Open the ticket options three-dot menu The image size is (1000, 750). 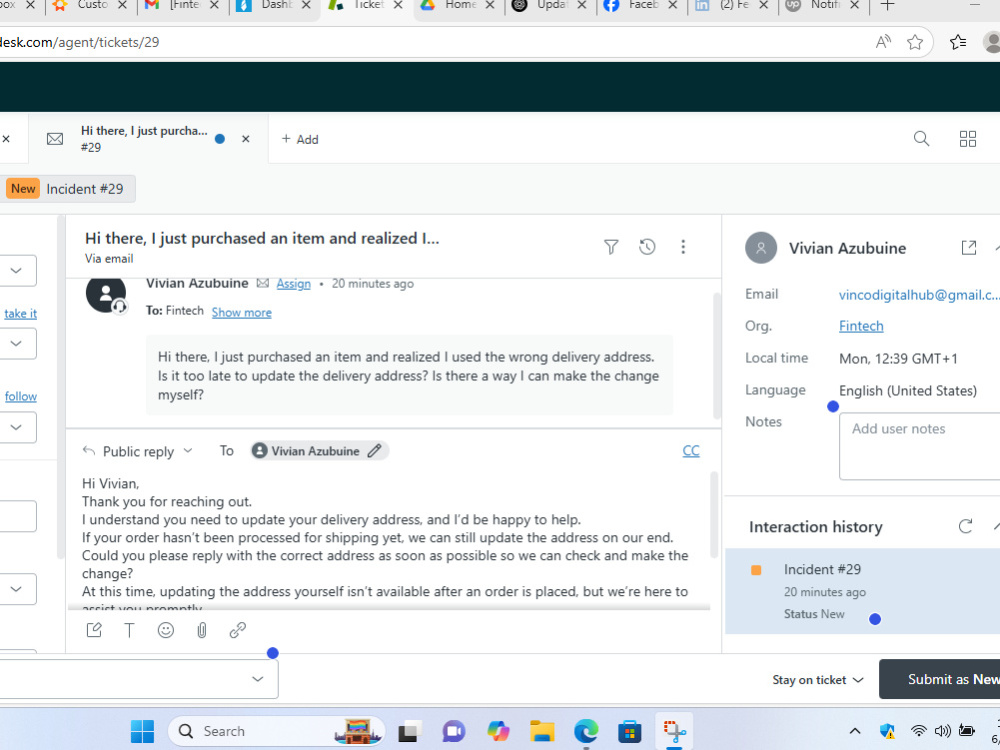click(683, 247)
